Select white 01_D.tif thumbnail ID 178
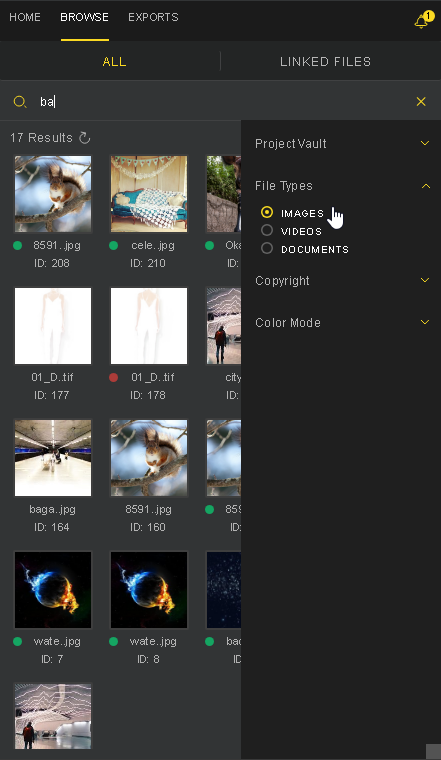Image resolution: width=441 pixels, height=760 pixels. tap(149, 326)
